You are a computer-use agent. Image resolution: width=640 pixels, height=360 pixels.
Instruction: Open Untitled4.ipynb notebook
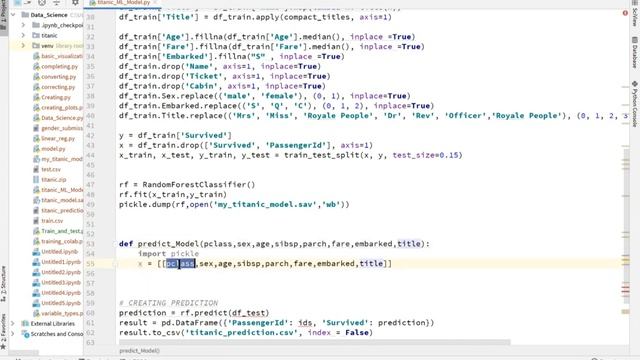tap(57, 293)
